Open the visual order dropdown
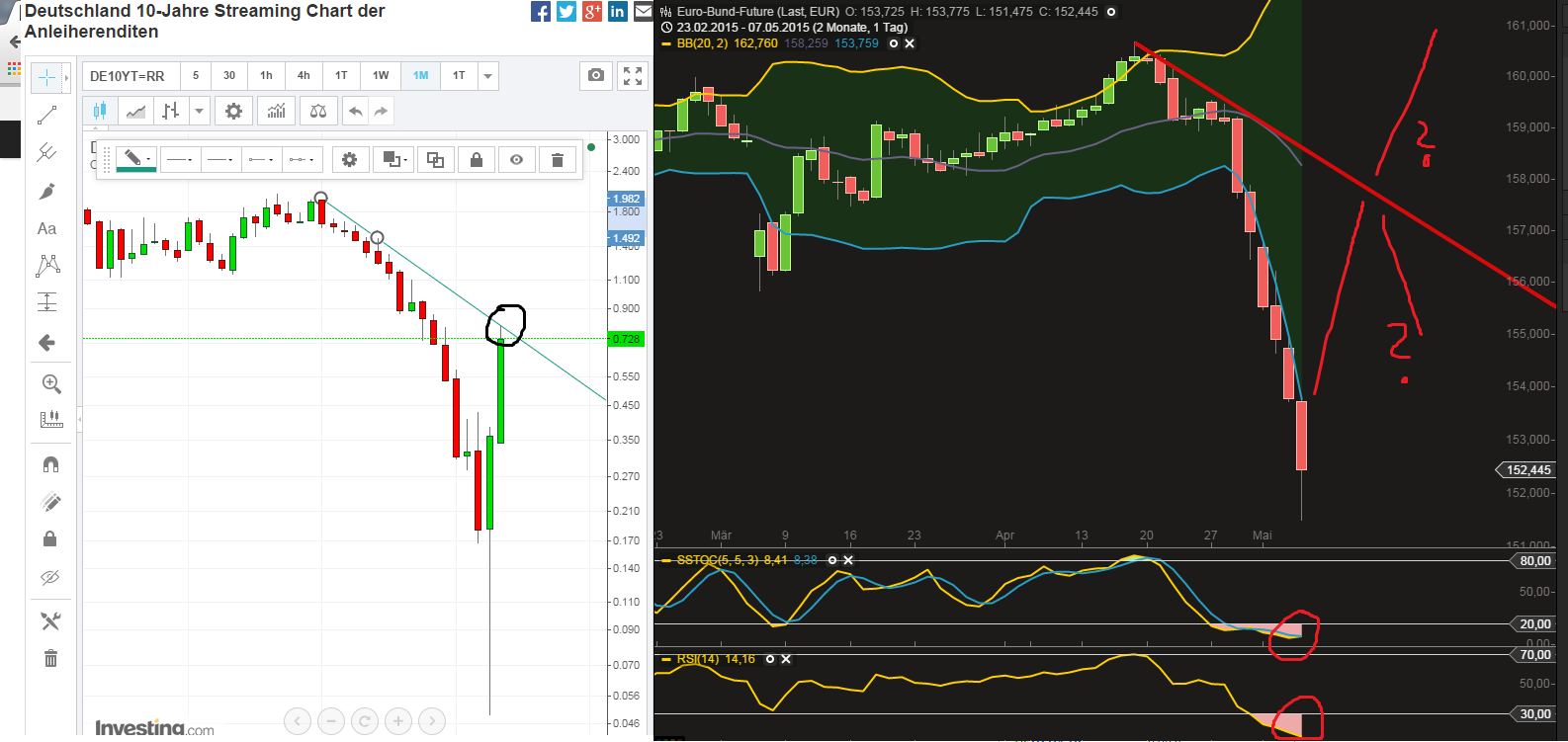Screen dimensions: 1568x742 click(x=392, y=159)
